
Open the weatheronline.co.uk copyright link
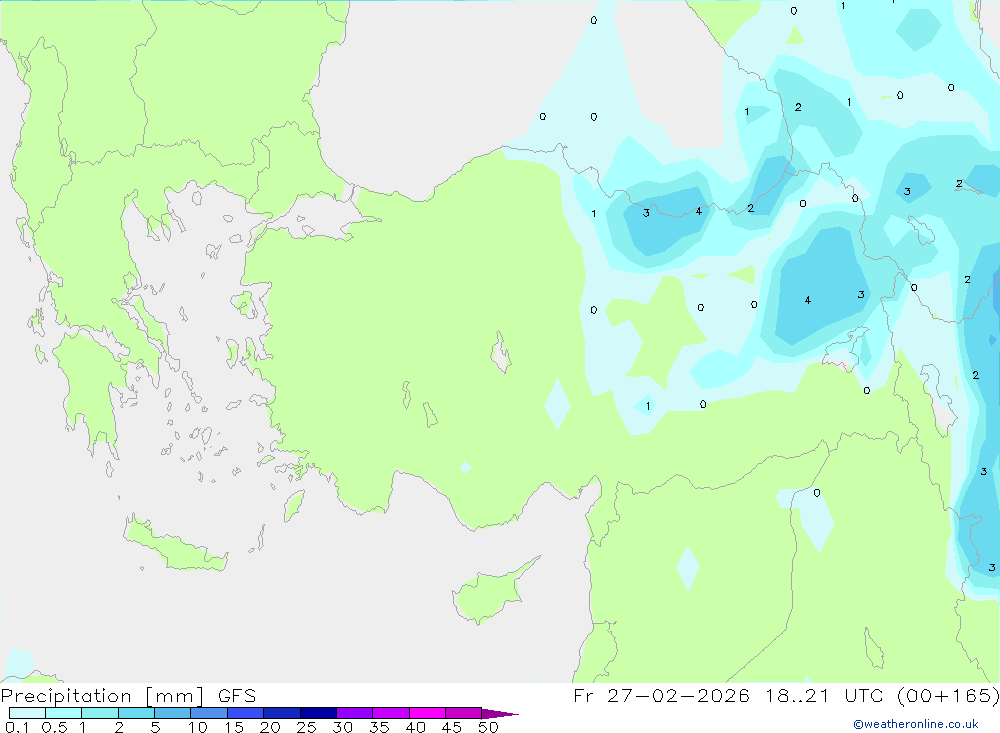(x=916, y=724)
